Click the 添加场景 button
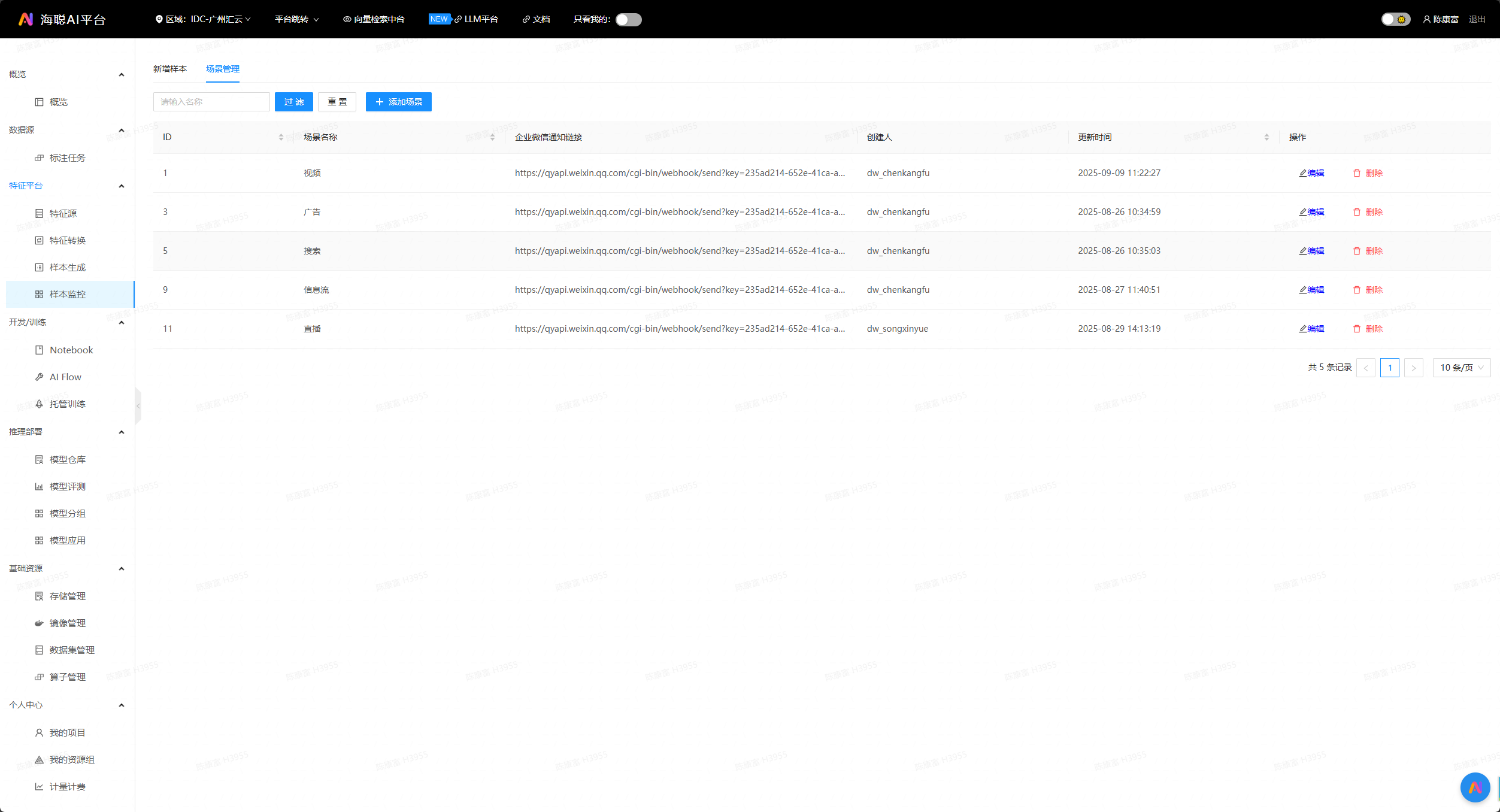The image size is (1500, 812). [399, 102]
